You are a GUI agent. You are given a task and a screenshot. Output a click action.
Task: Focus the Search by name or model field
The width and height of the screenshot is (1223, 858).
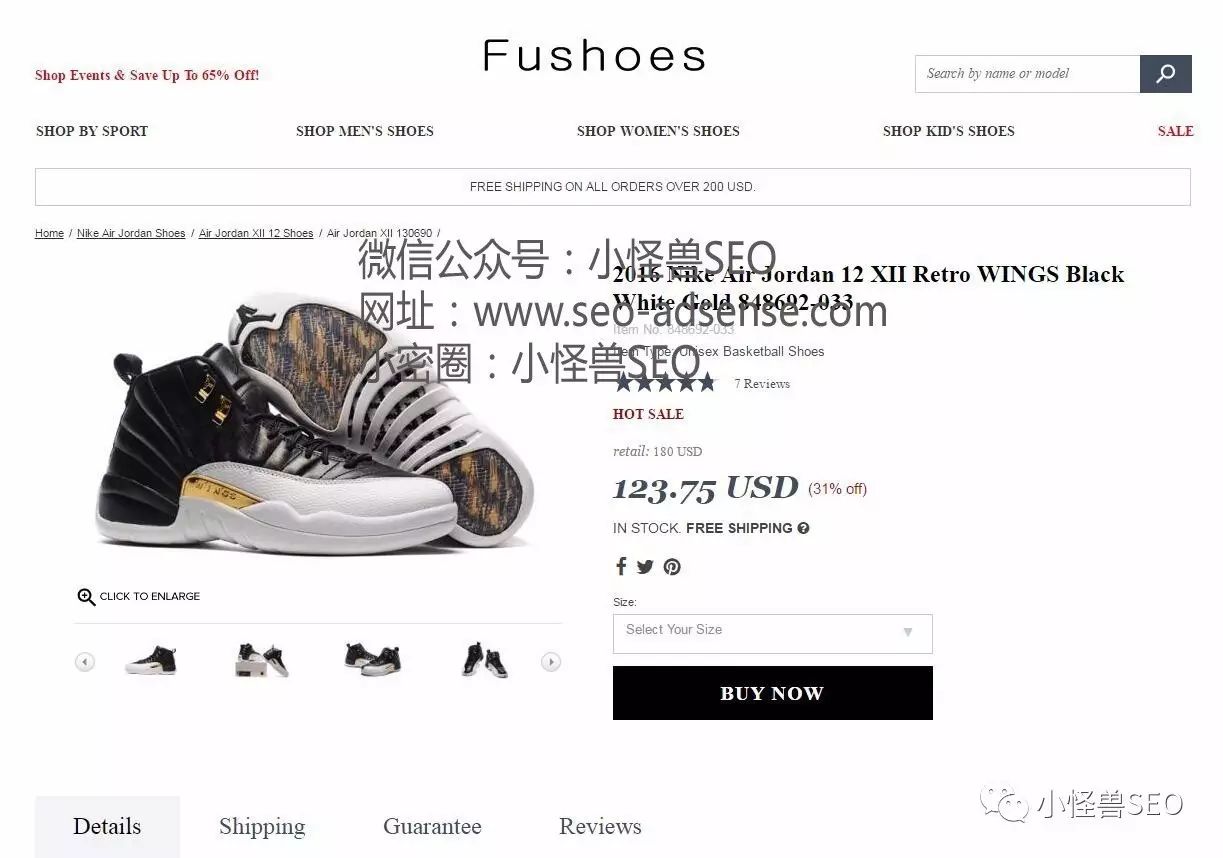1027,74
